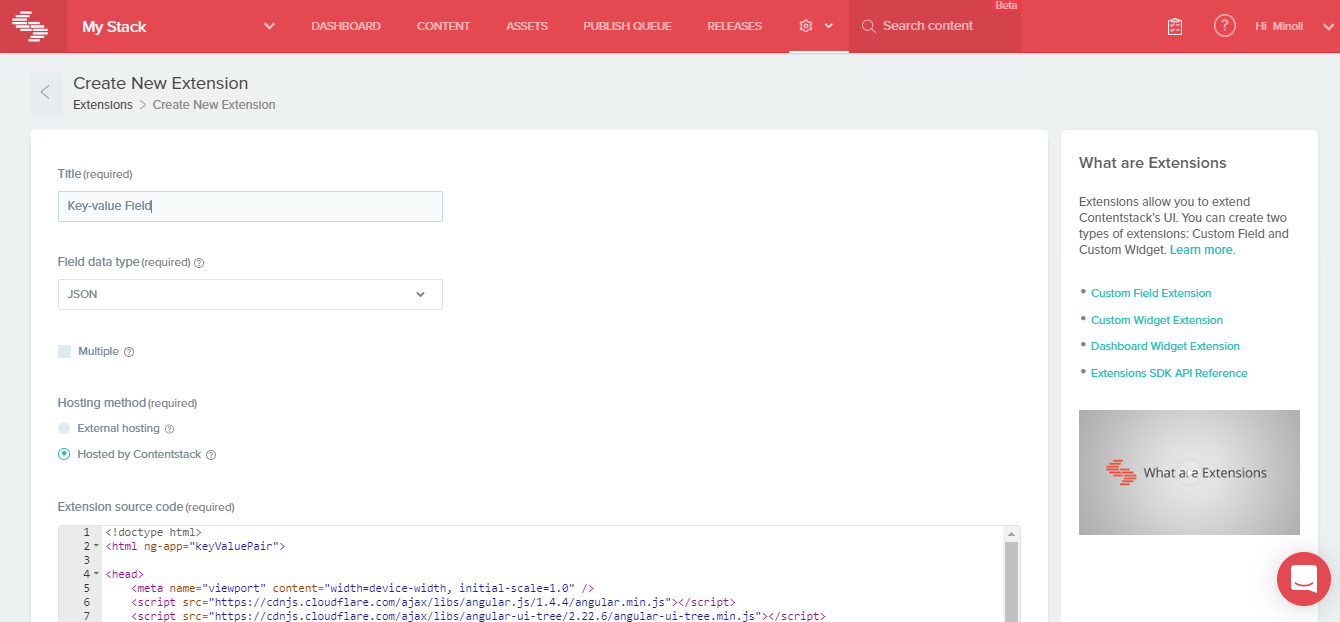Open the red chat support bubble

click(x=1304, y=578)
